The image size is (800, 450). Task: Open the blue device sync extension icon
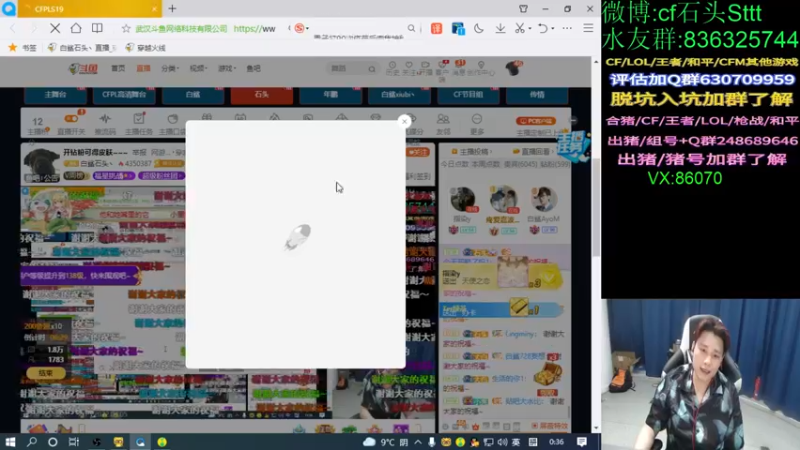coord(458,29)
